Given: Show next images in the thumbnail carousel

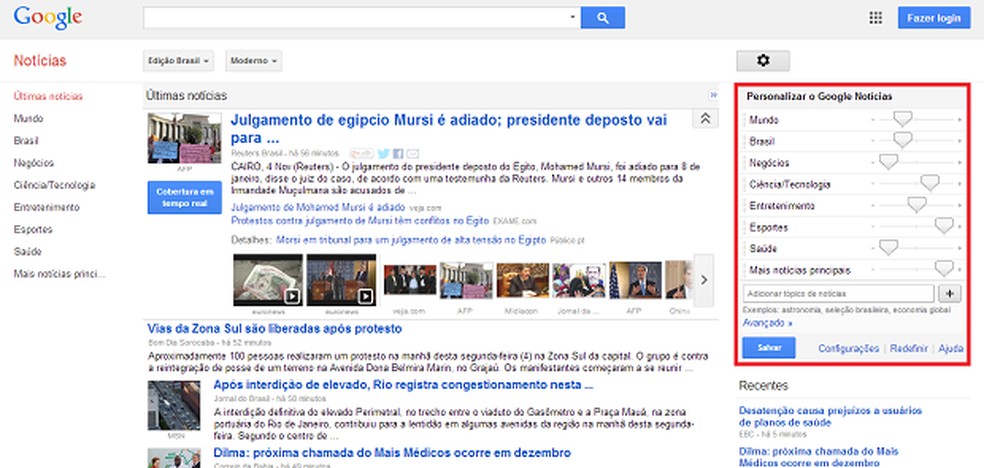Looking at the screenshot, I should pyautogui.click(x=703, y=280).
